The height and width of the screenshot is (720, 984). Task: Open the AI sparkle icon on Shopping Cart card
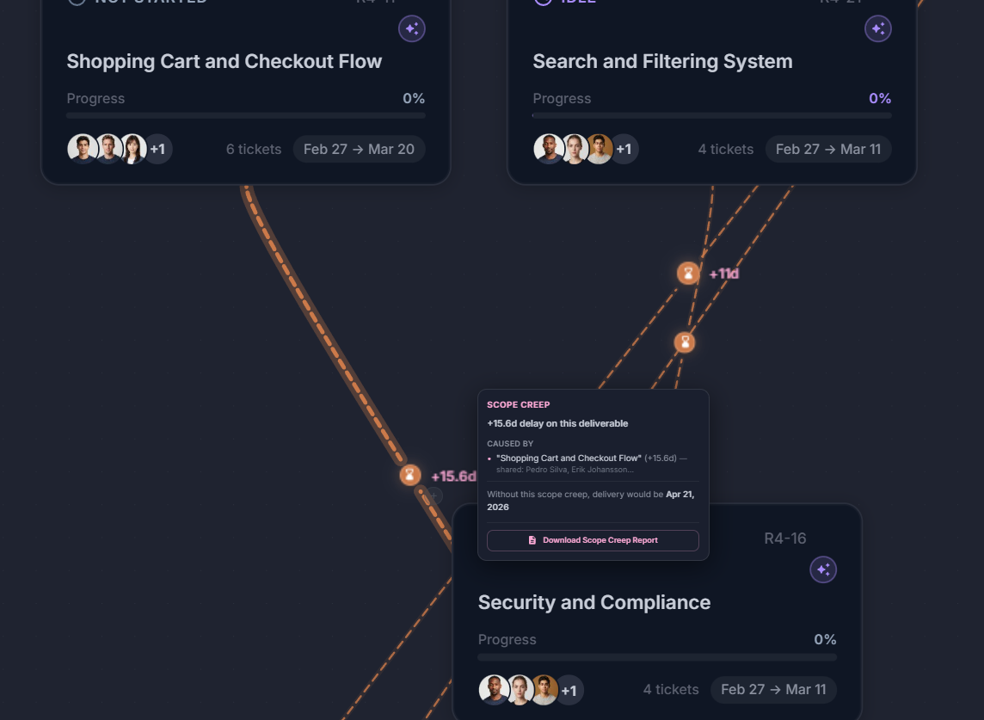(x=412, y=28)
